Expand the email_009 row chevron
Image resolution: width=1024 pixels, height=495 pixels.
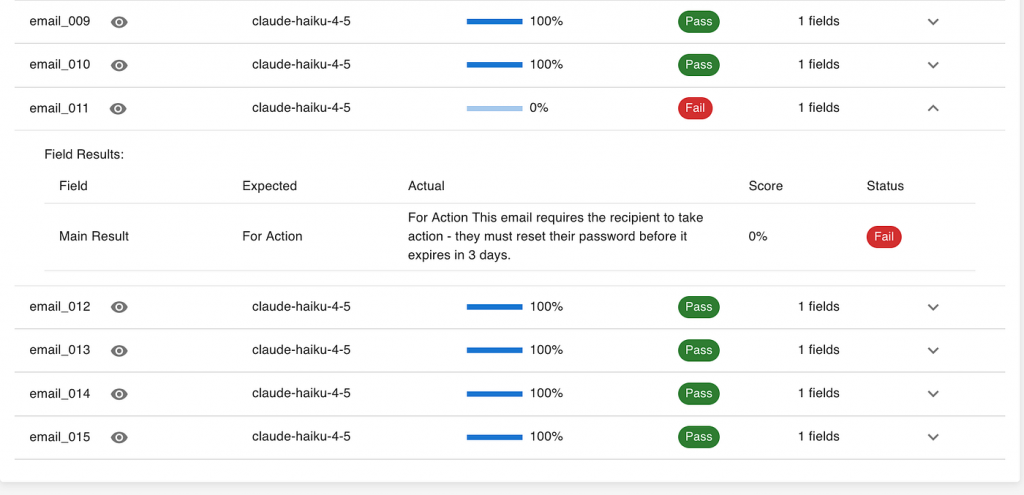(933, 22)
